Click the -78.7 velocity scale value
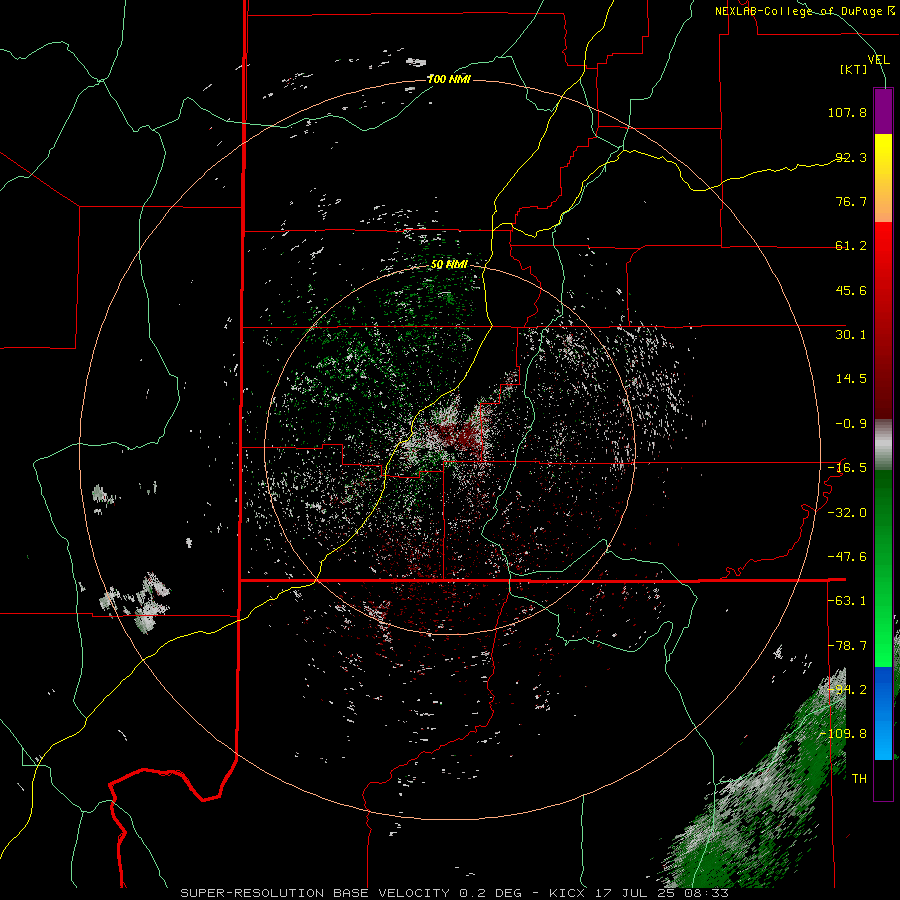 coord(847,646)
